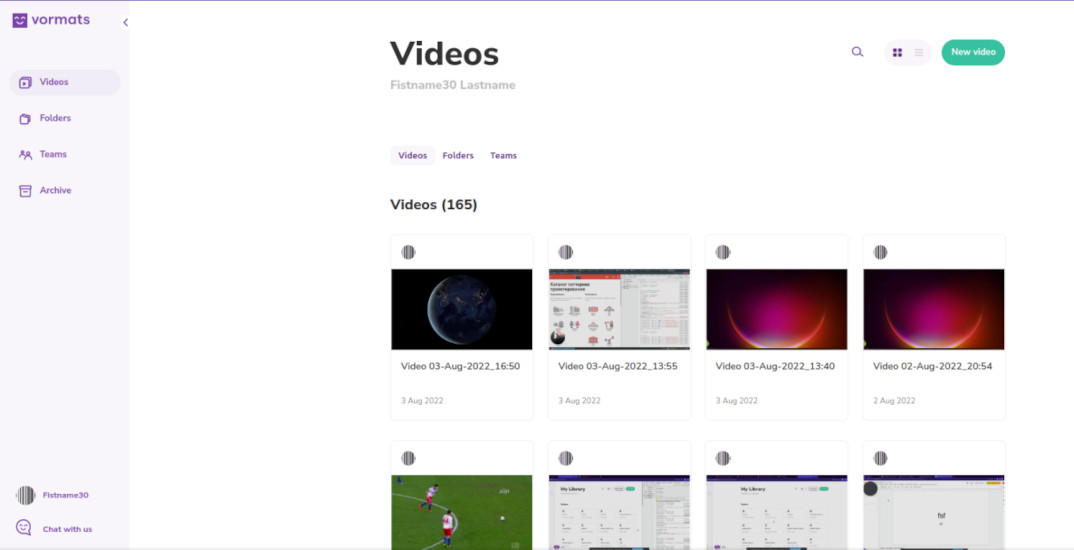1074x550 pixels.
Task: Click the Video 03-Aug-2022_13:55 title
Action: (x=617, y=366)
